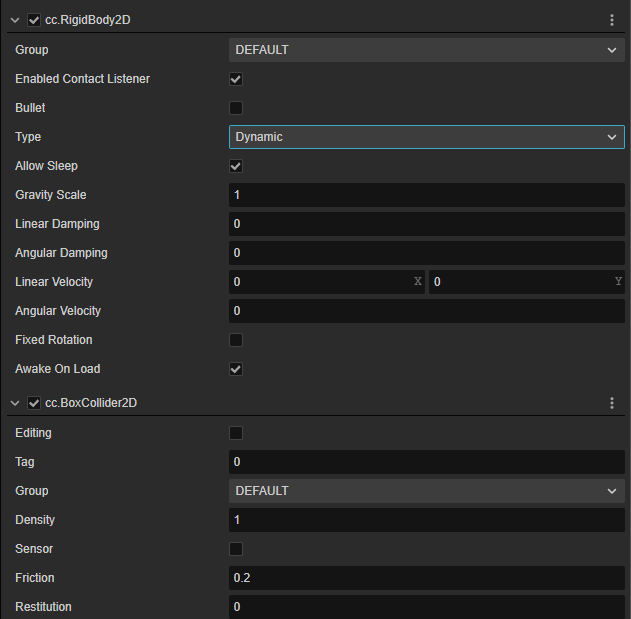Select the Friction value field

click(x=426, y=578)
